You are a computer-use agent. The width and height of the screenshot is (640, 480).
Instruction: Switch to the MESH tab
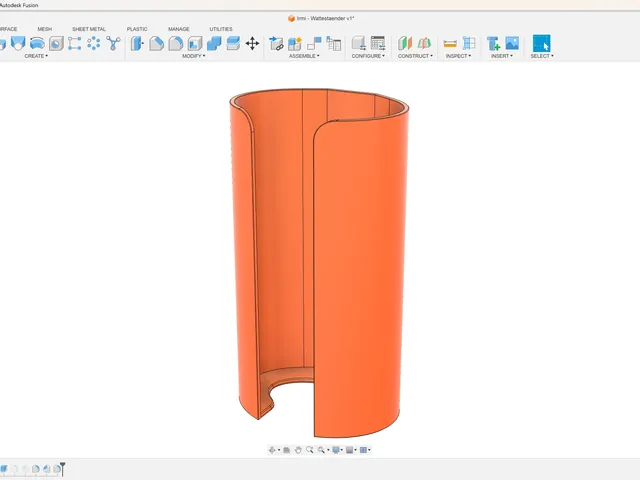coord(44,29)
